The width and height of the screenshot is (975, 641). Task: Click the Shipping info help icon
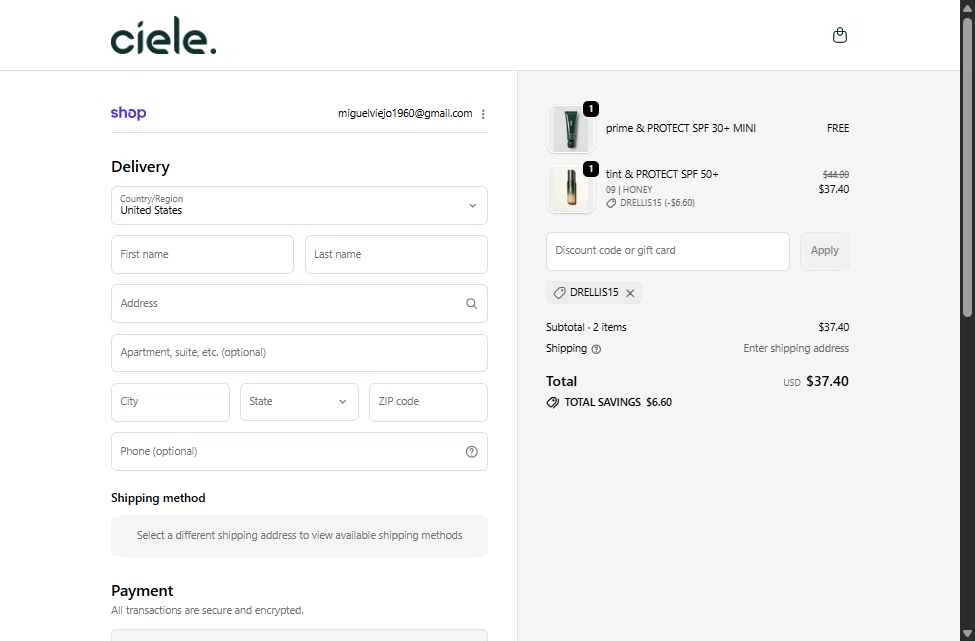click(x=596, y=349)
